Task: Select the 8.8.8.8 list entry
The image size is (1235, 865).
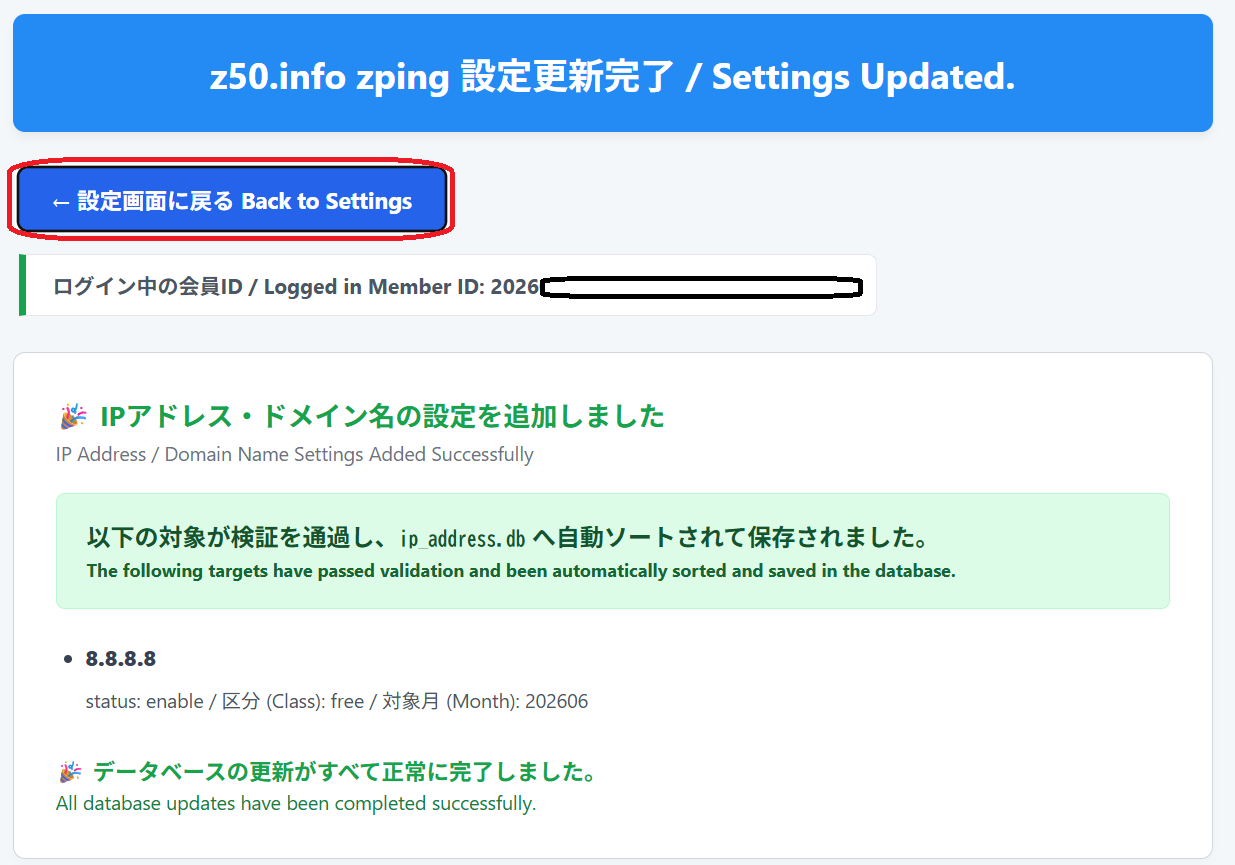Action: pos(121,659)
